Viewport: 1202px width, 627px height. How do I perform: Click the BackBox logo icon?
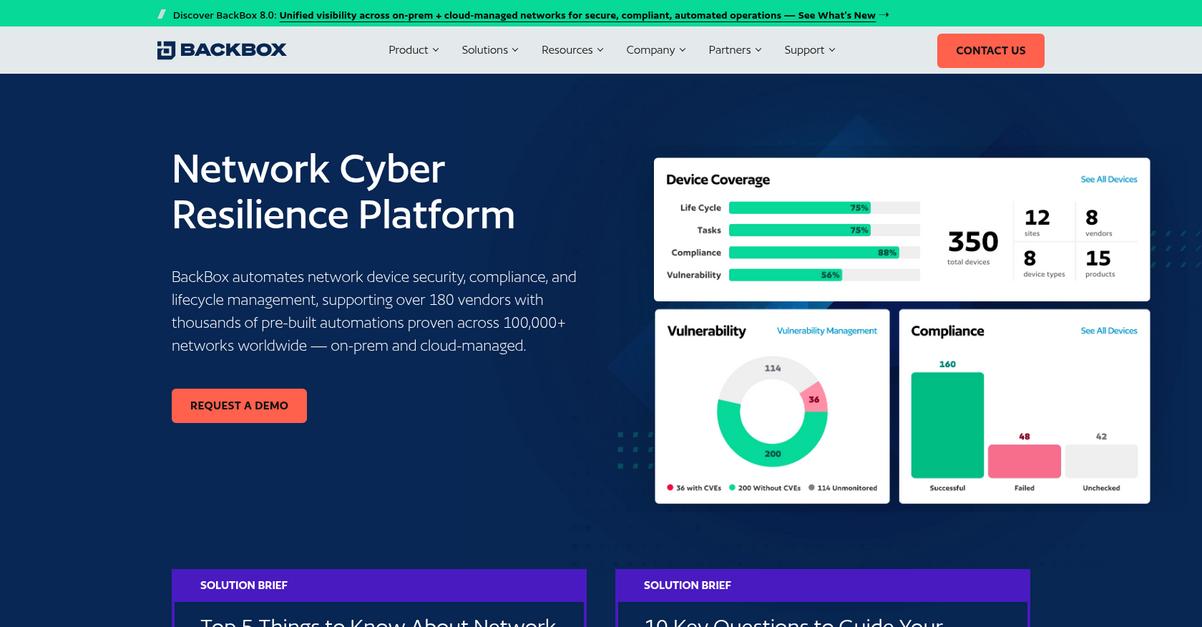pyautogui.click(x=167, y=50)
